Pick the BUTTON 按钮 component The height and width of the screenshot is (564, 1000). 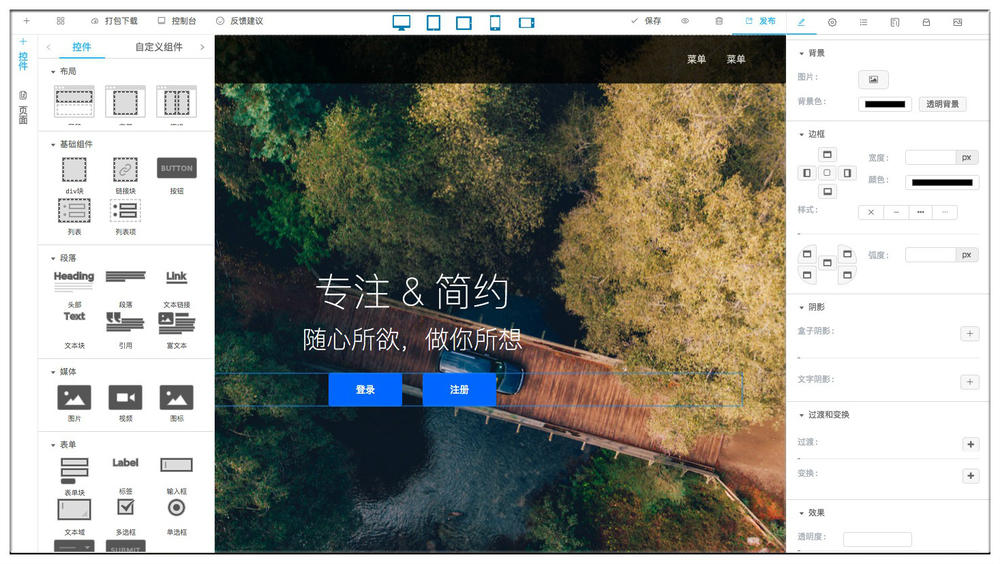[x=177, y=168]
